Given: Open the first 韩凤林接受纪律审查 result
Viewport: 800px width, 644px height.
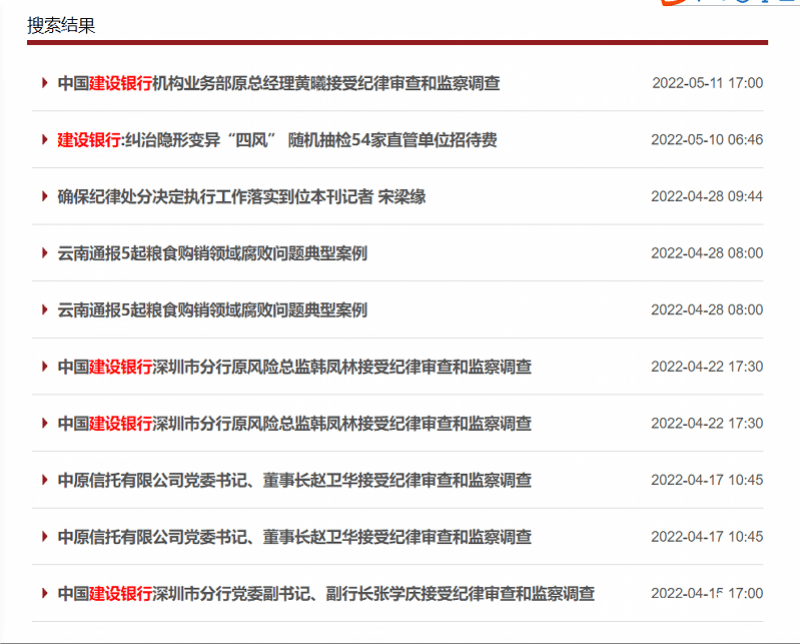Looking at the screenshot, I should 294,366.
